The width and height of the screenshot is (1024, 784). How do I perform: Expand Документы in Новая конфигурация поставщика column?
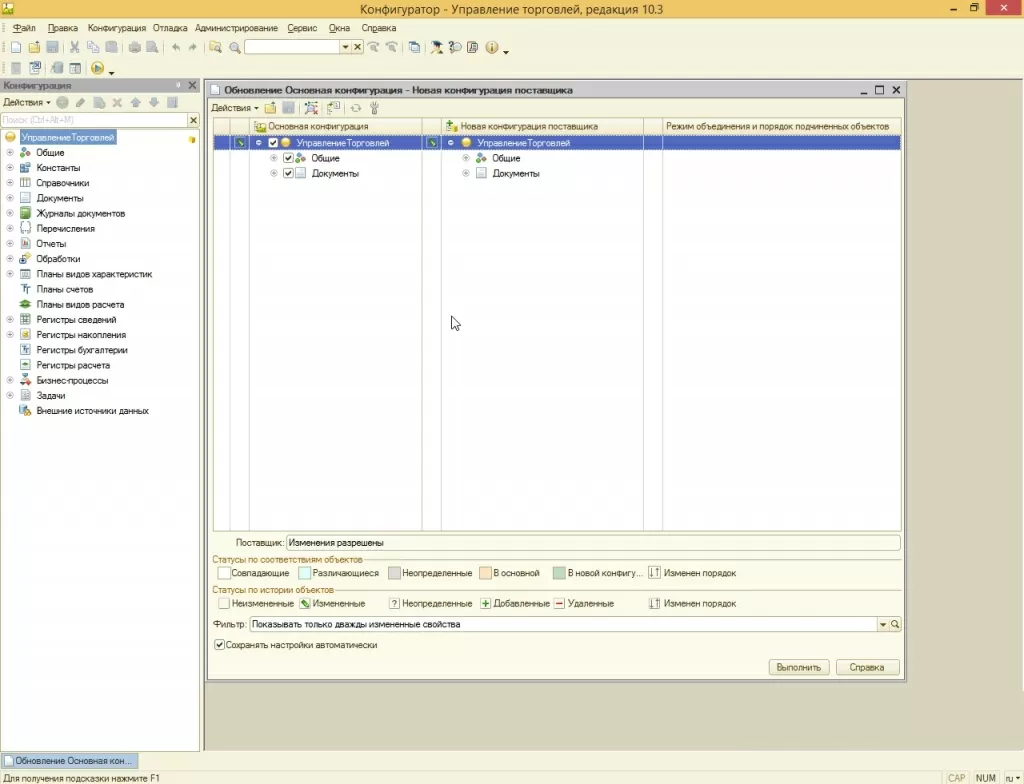click(465, 173)
